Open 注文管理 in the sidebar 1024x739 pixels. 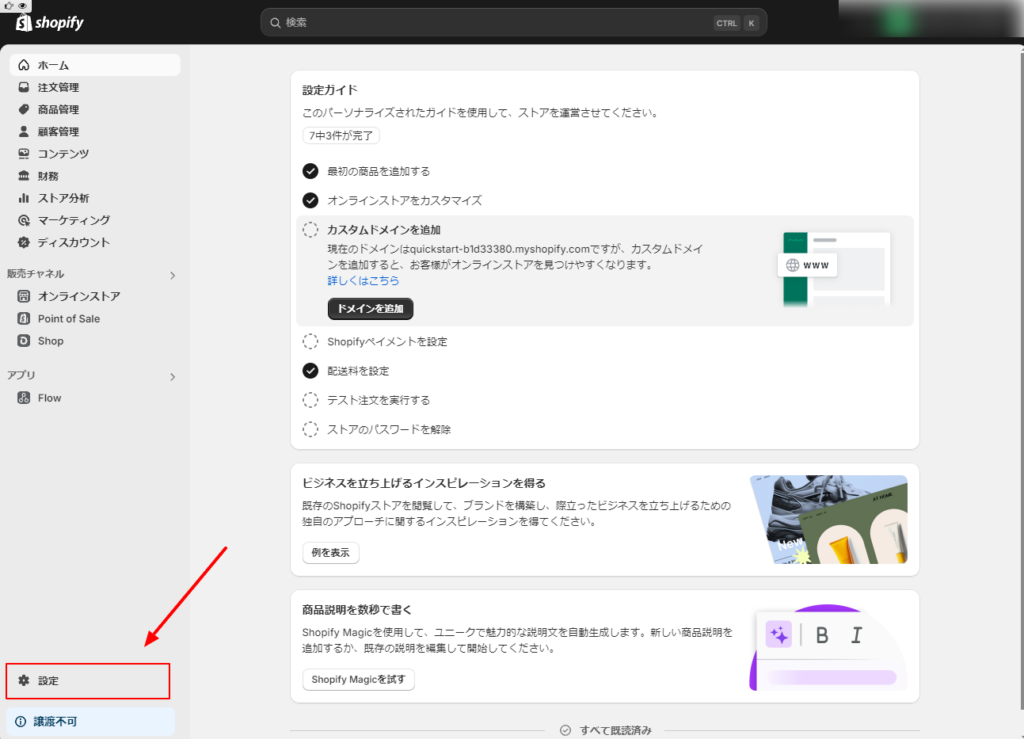pyautogui.click(x=95, y=87)
